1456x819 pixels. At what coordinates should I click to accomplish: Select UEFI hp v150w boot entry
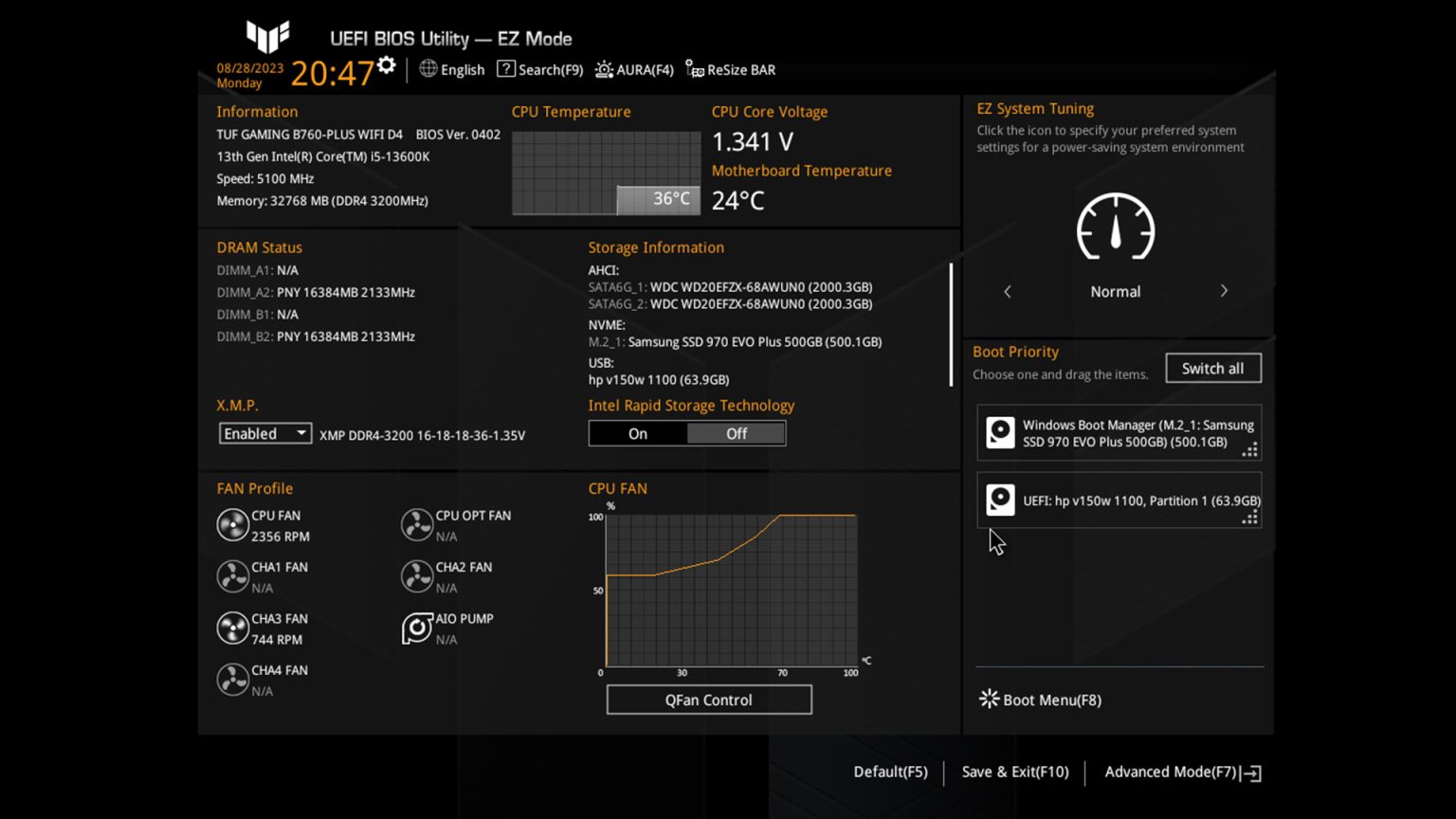(x=1119, y=500)
